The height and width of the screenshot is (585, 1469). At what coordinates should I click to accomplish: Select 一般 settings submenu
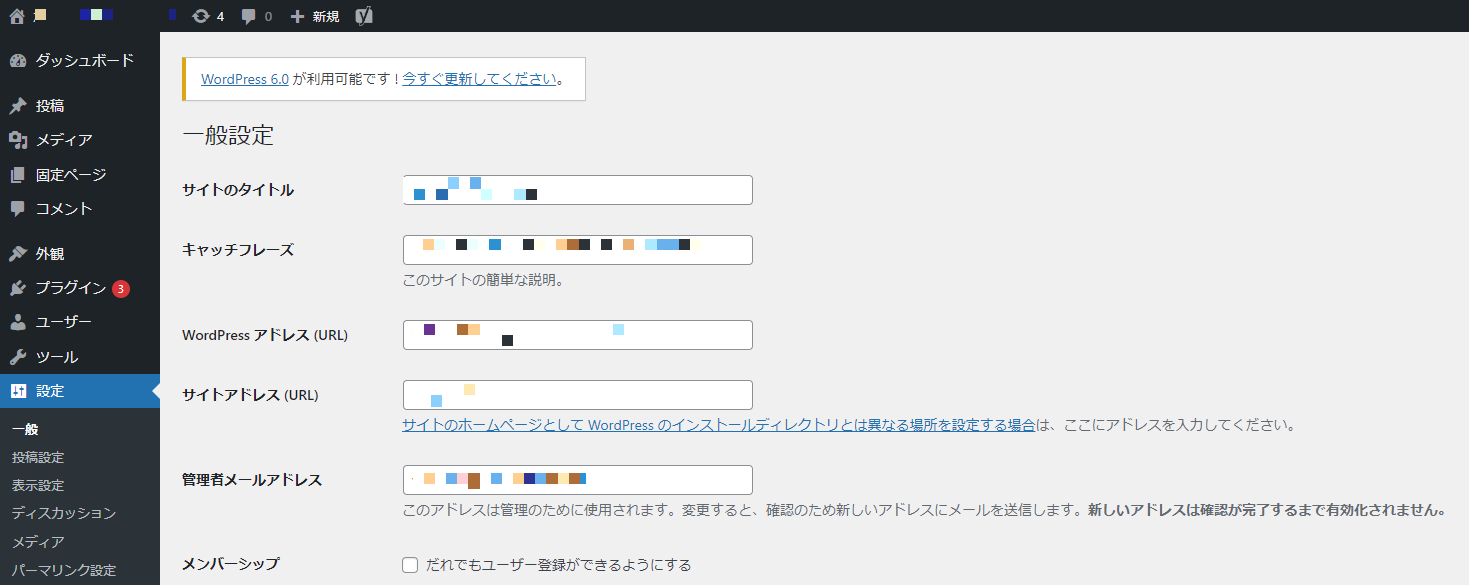pos(25,429)
